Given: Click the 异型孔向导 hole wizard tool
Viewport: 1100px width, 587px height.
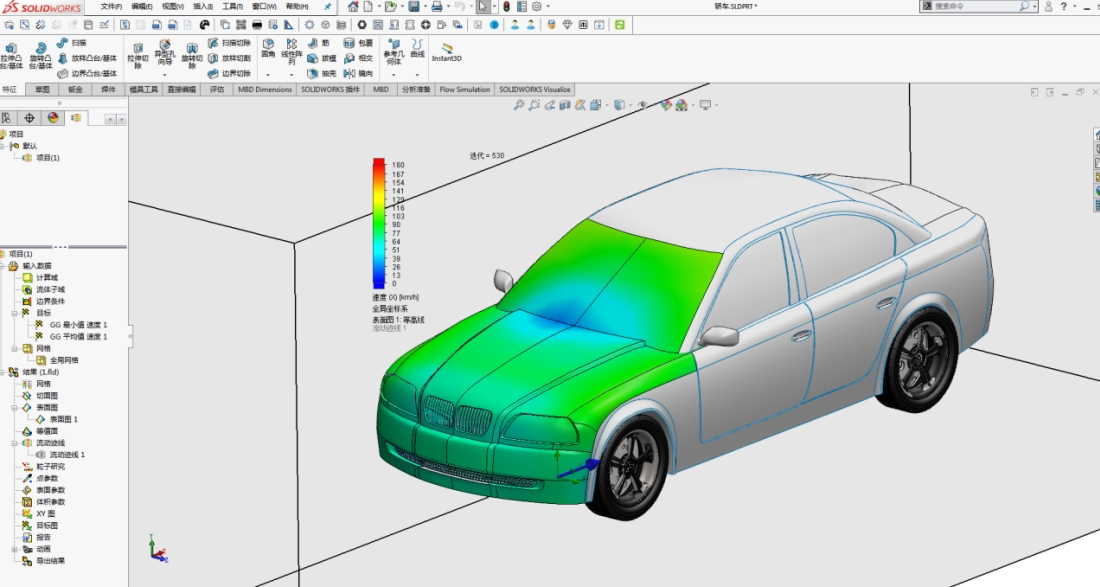Looking at the screenshot, I should 164,53.
